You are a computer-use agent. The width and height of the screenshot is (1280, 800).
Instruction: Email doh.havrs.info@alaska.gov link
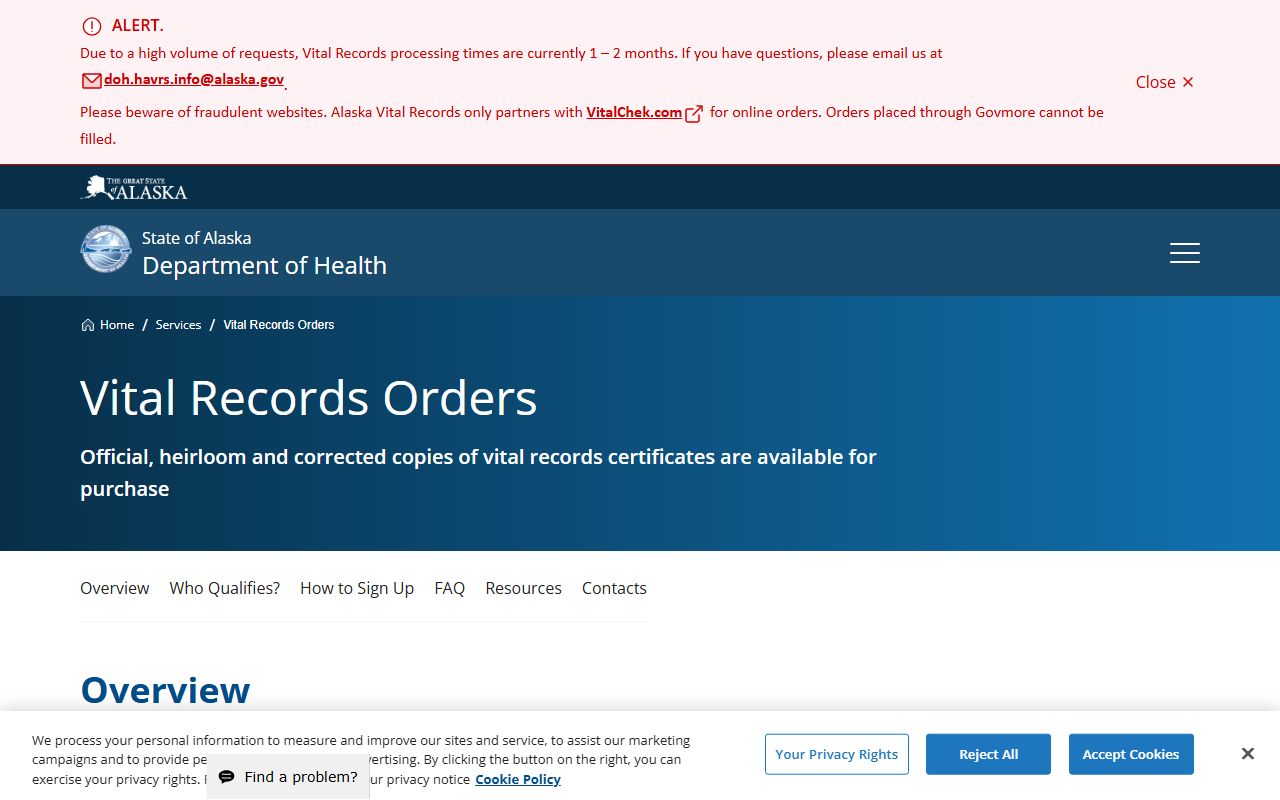tap(193, 80)
